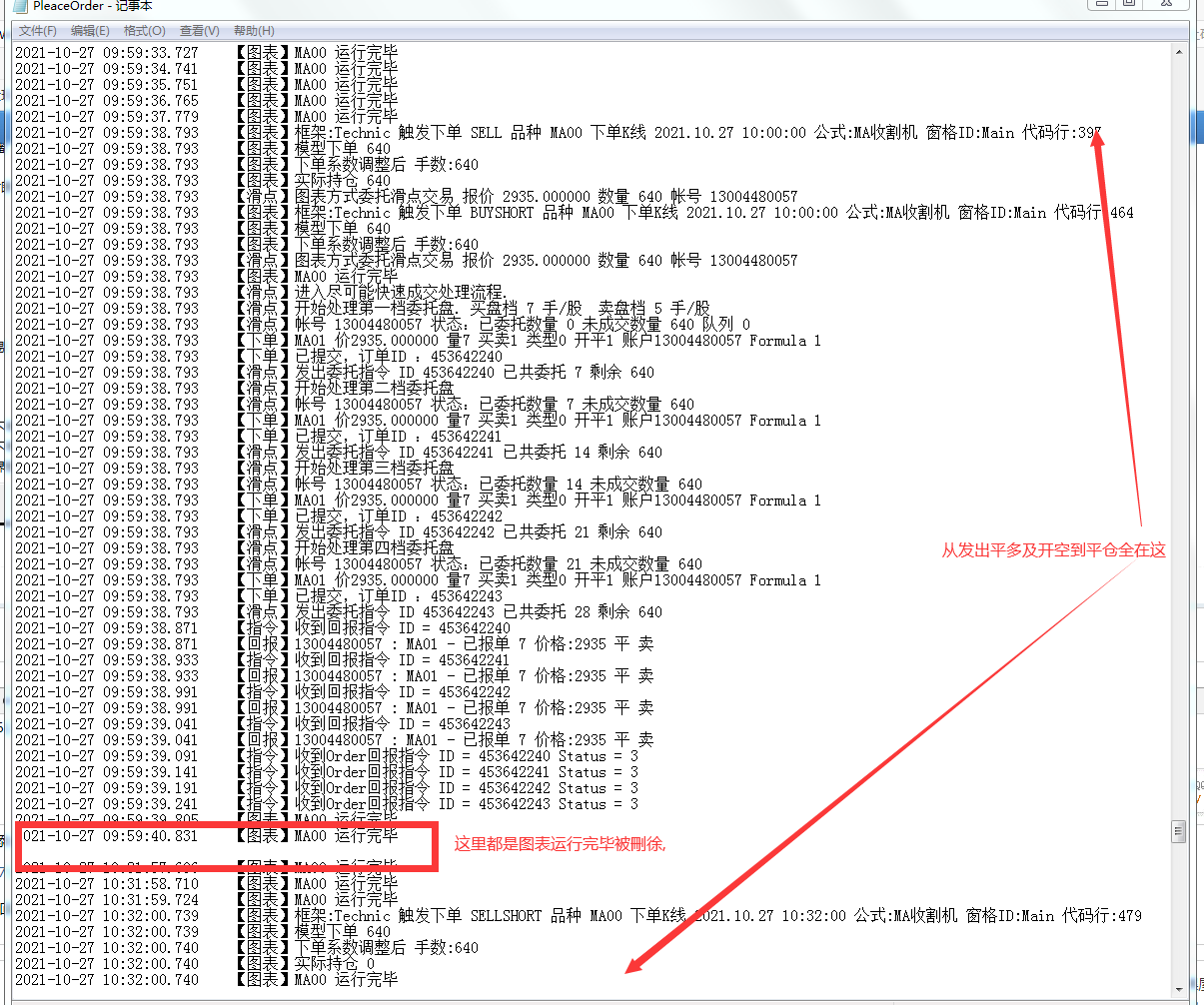Click the 已委托数量 0 未成交数量 640 队列 0 line

click(382, 324)
